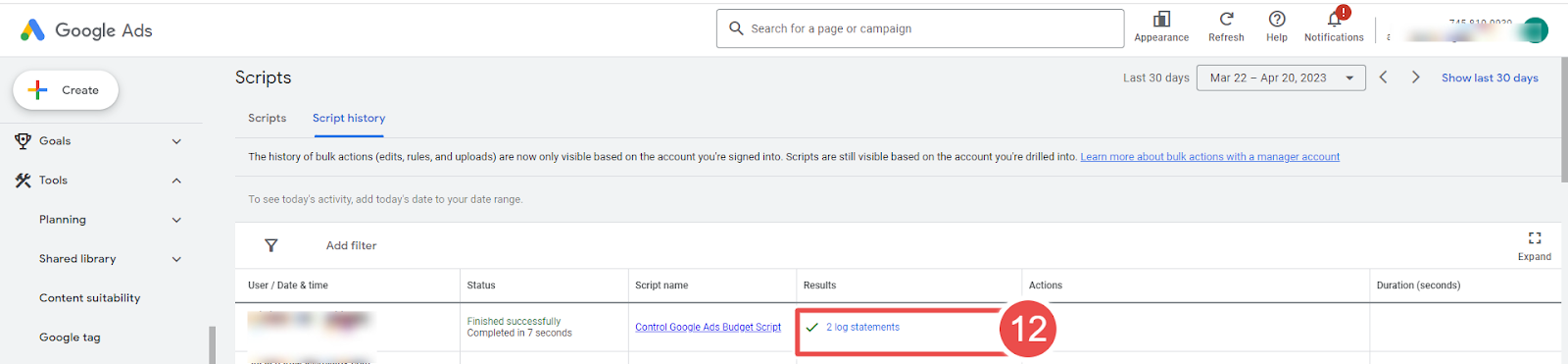
Task: Click the Google Ads logo
Action: tap(86, 30)
